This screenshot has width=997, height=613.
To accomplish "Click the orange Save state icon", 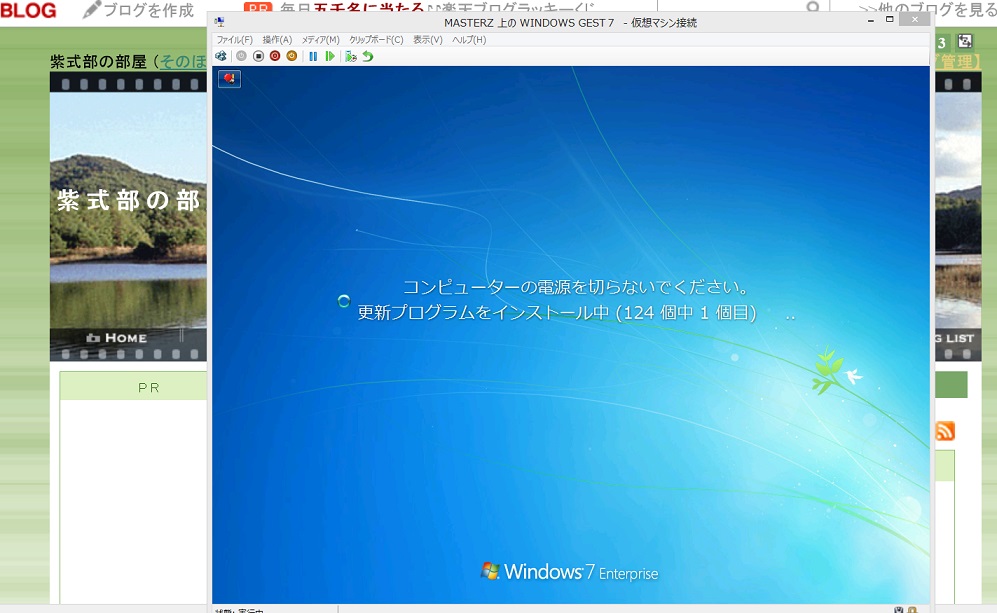I will (x=291, y=56).
